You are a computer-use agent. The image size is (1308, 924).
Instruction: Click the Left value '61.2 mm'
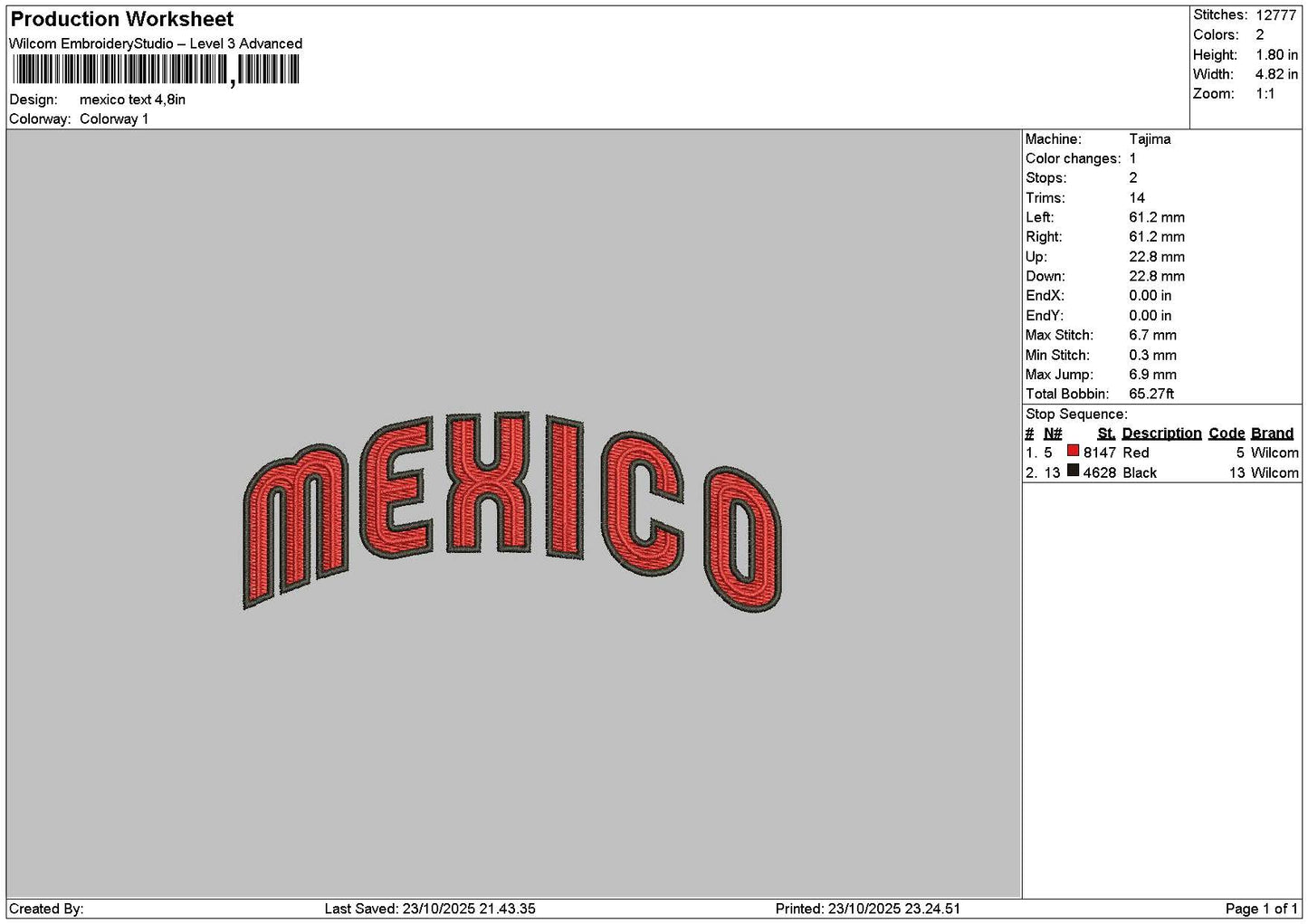[x=1157, y=217]
